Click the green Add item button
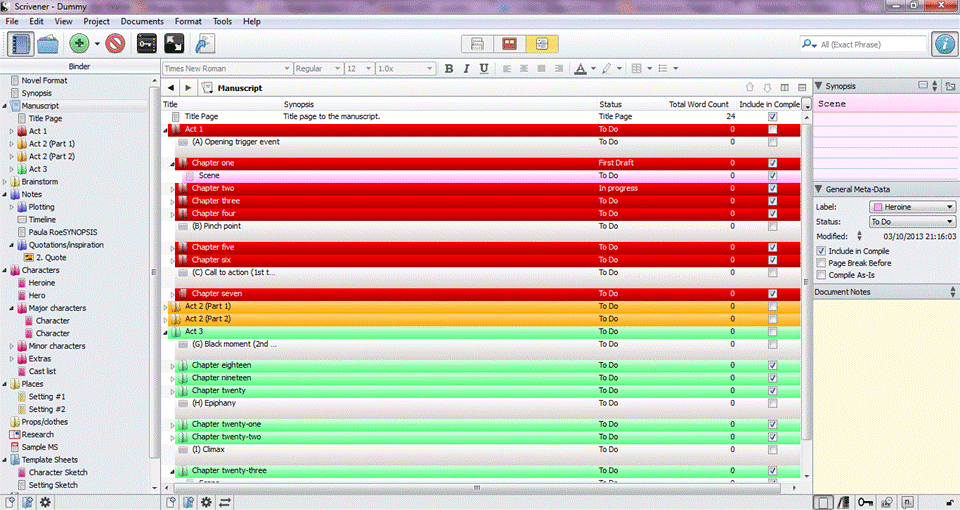960x510 pixels. [x=79, y=43]
